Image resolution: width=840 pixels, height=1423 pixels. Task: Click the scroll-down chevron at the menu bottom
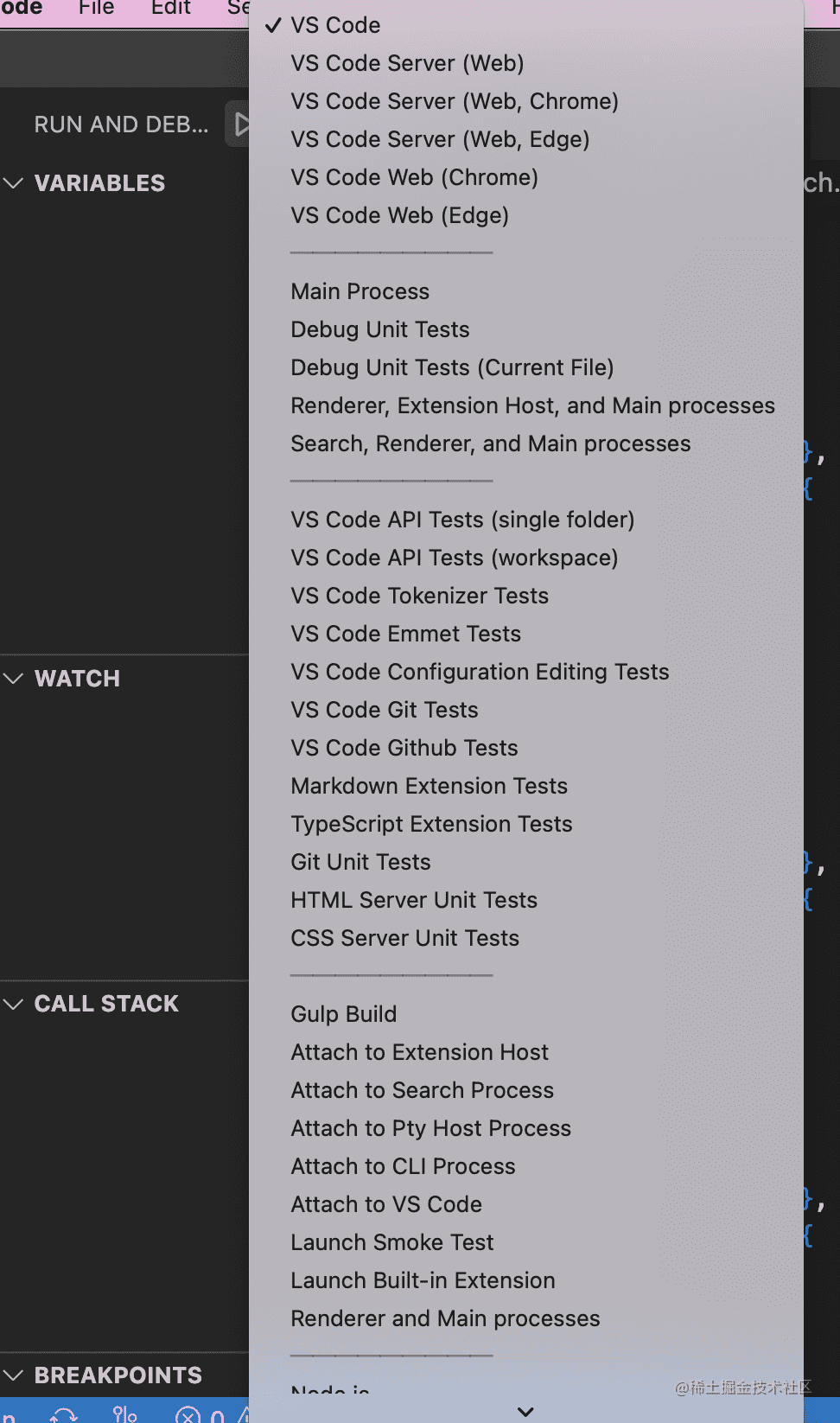tap(525, 1412)
